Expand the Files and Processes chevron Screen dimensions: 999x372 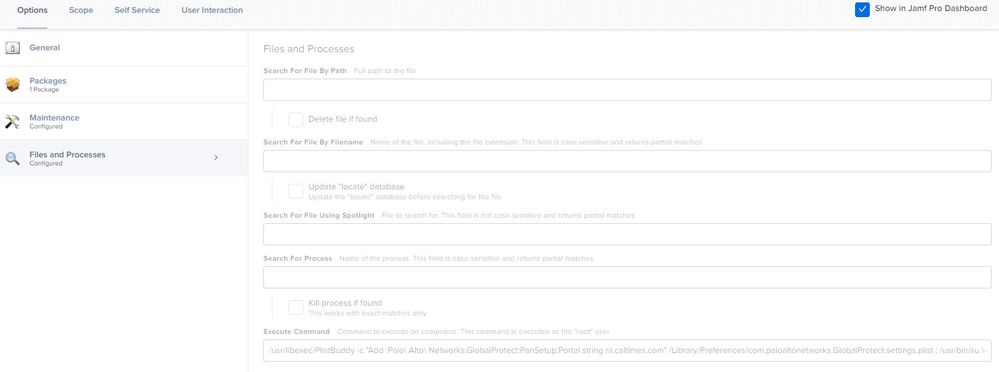(x=216, y=157)
